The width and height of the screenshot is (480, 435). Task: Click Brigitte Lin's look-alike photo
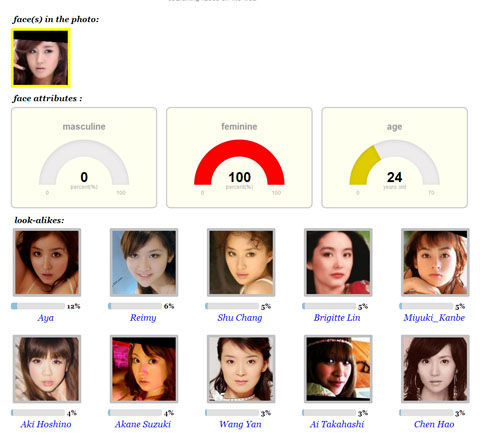(338, 262)
